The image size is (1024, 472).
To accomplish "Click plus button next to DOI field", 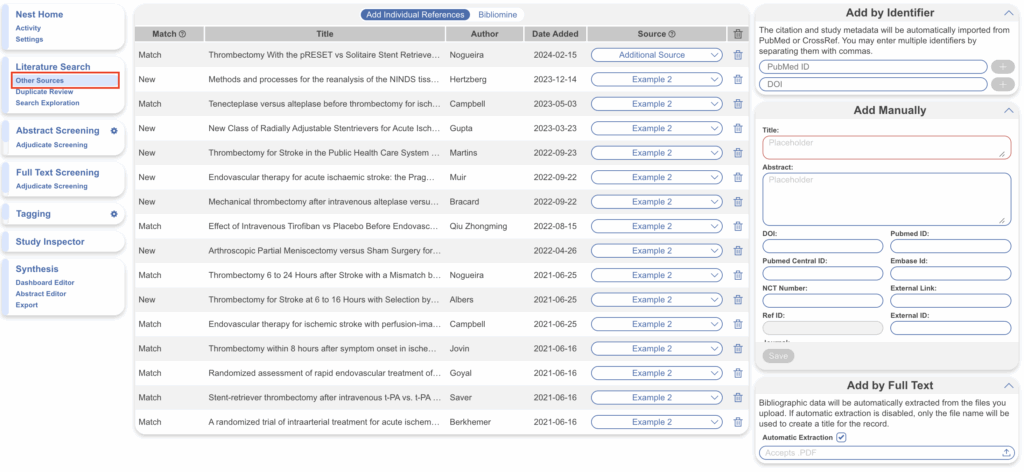I will (x=1002, y=85).
